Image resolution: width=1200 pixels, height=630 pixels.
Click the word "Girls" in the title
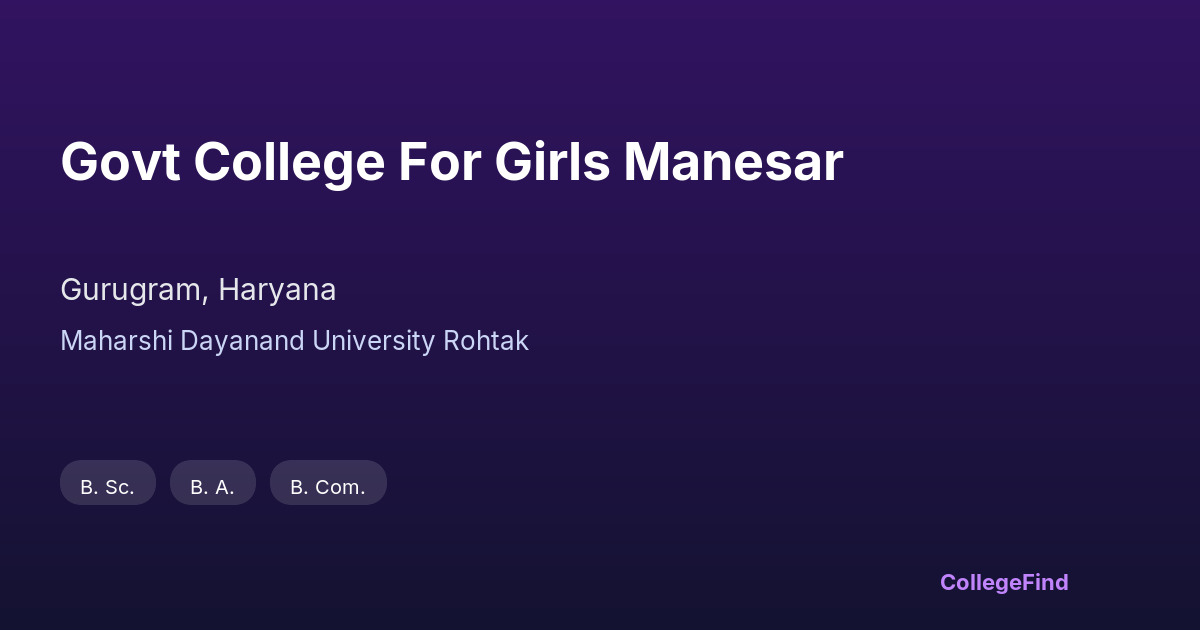(552, 162)
